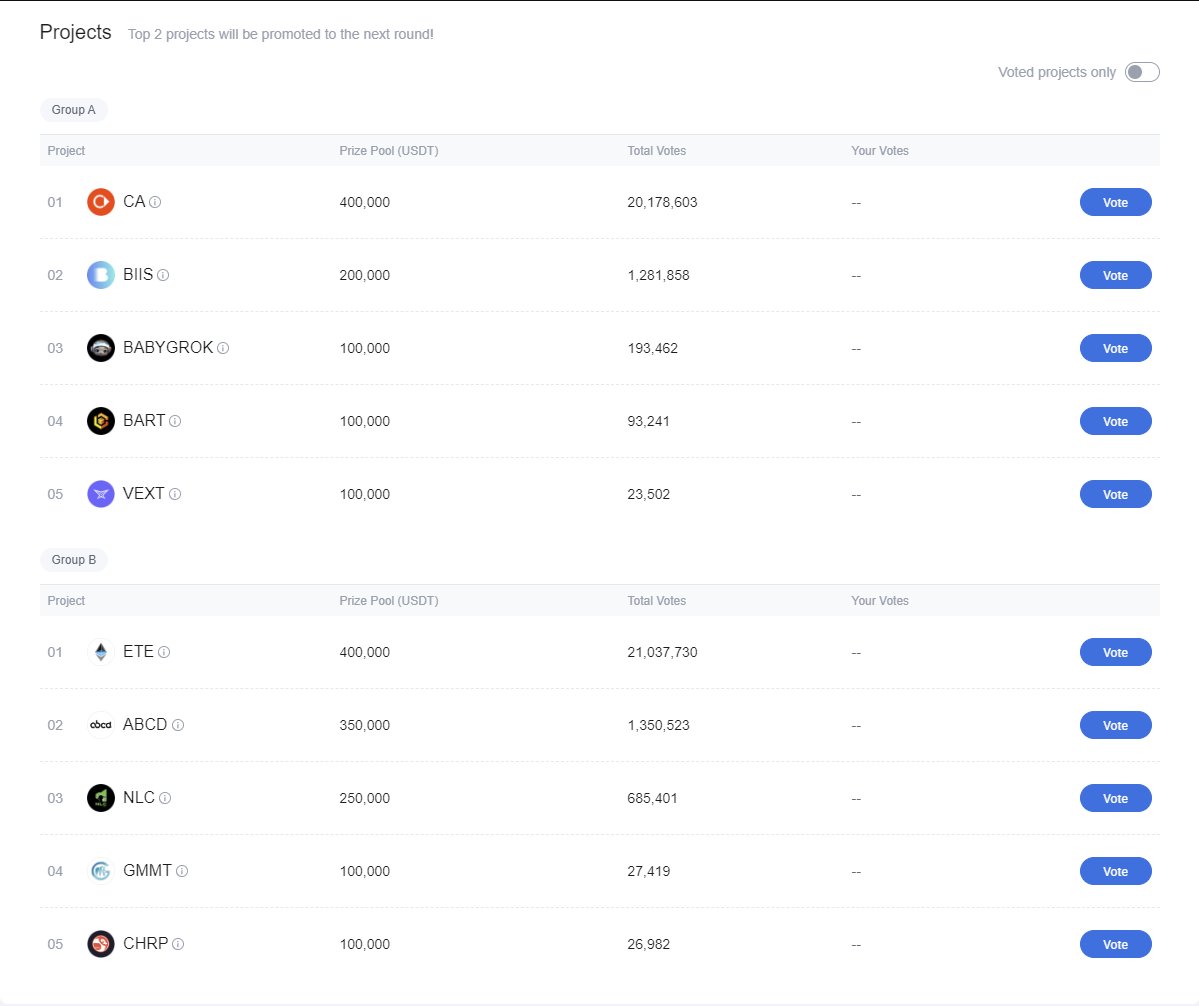Viewport: 1199px width, 1006px height.
Task: Click BABYGROK total votes 193,462
Action: [652, 349]
